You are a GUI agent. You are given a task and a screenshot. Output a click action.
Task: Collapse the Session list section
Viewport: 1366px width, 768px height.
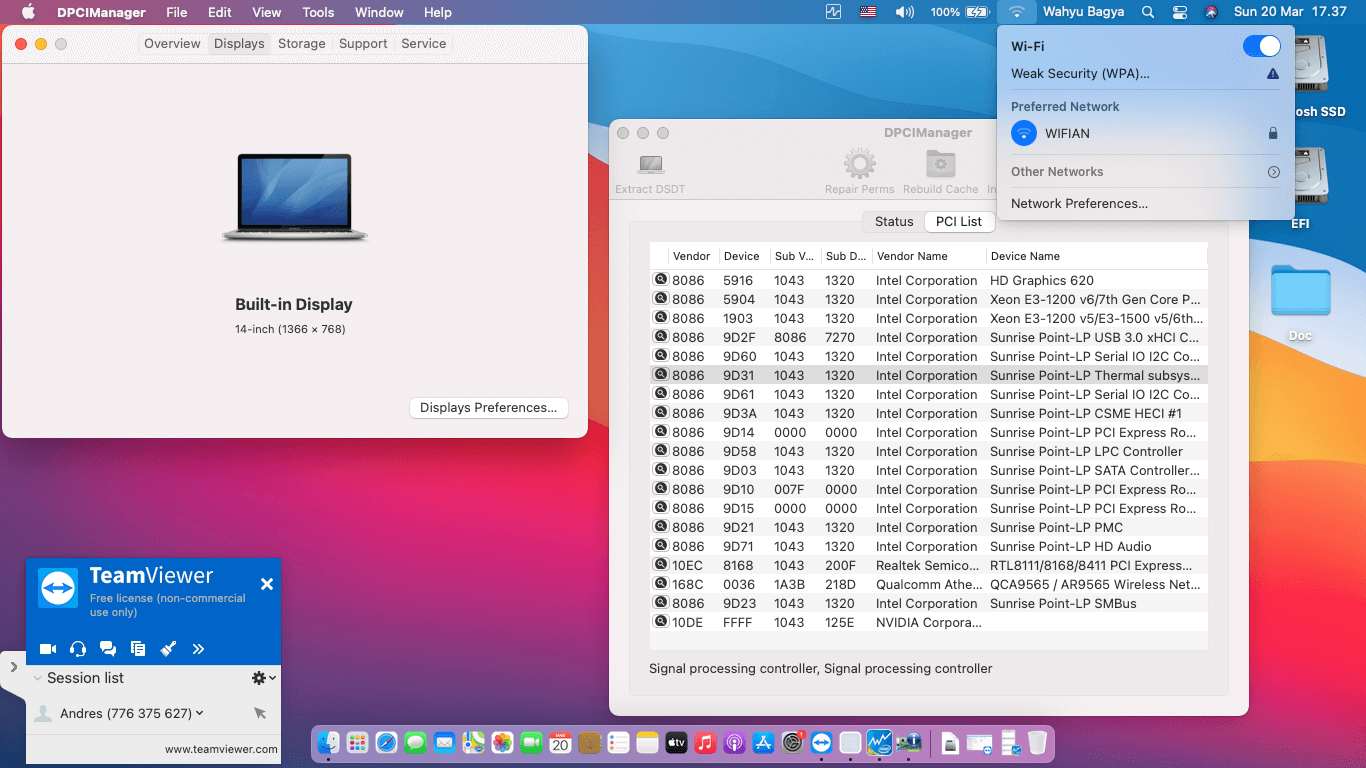pyautogui.click(x=38, y=678)
